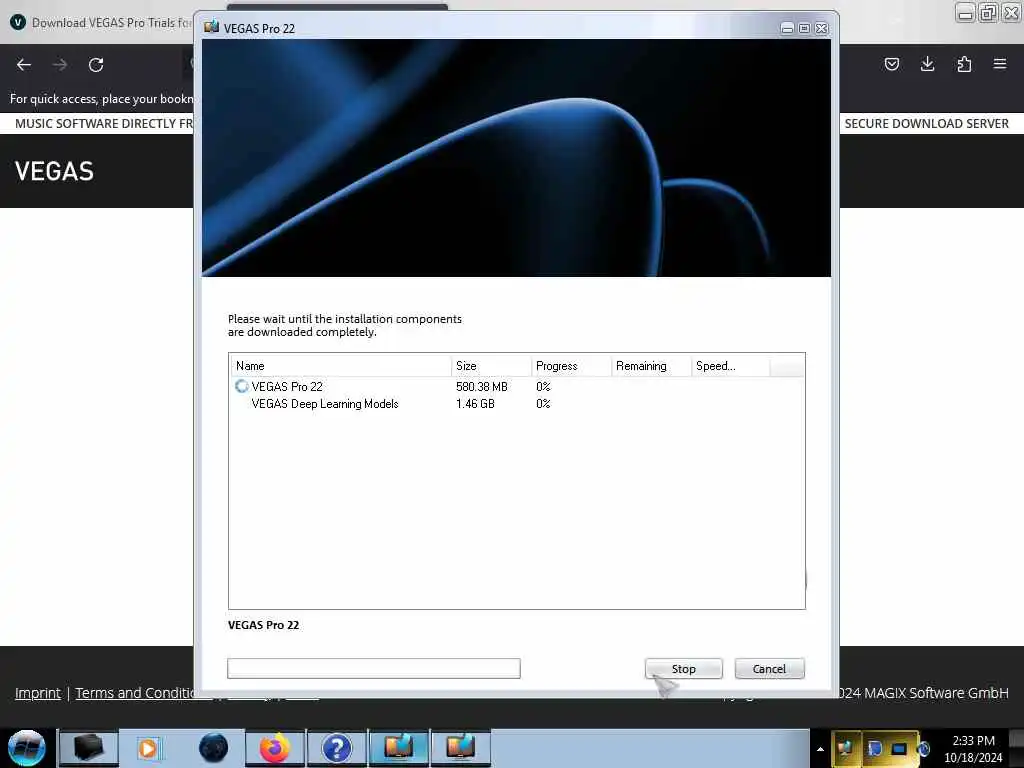The height and width of the screenshot is (768, 1024).
Task: Open the dark globe taskbar icon
Action: coord(214,748)
